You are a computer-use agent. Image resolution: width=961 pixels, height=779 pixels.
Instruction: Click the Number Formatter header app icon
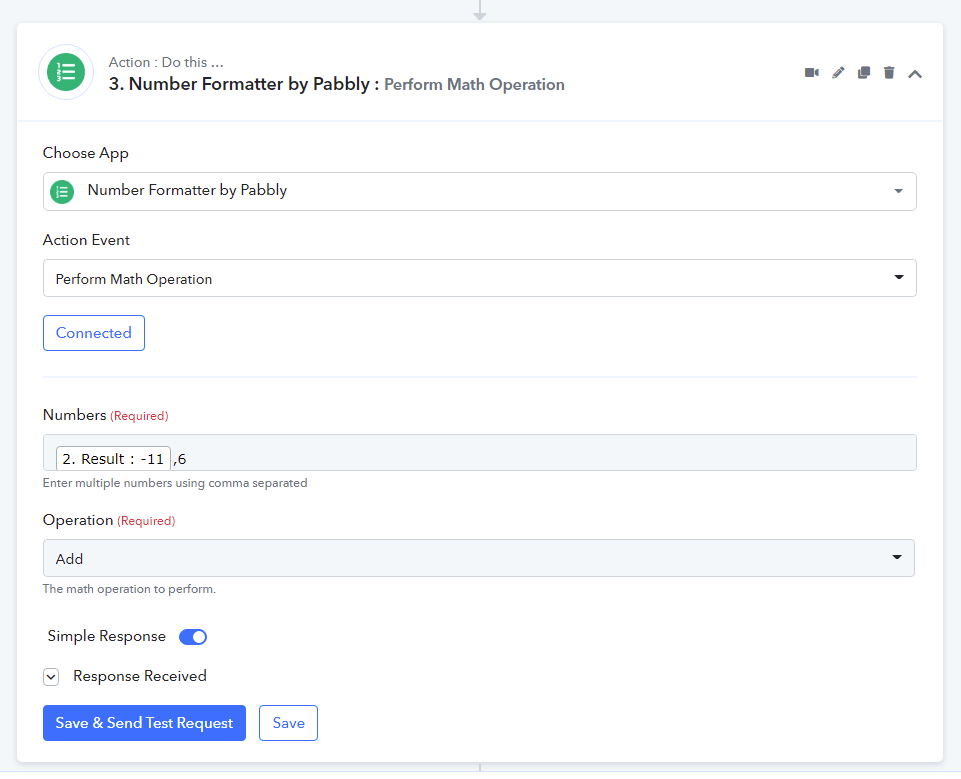pyautogui.click(x=66, y=72)
